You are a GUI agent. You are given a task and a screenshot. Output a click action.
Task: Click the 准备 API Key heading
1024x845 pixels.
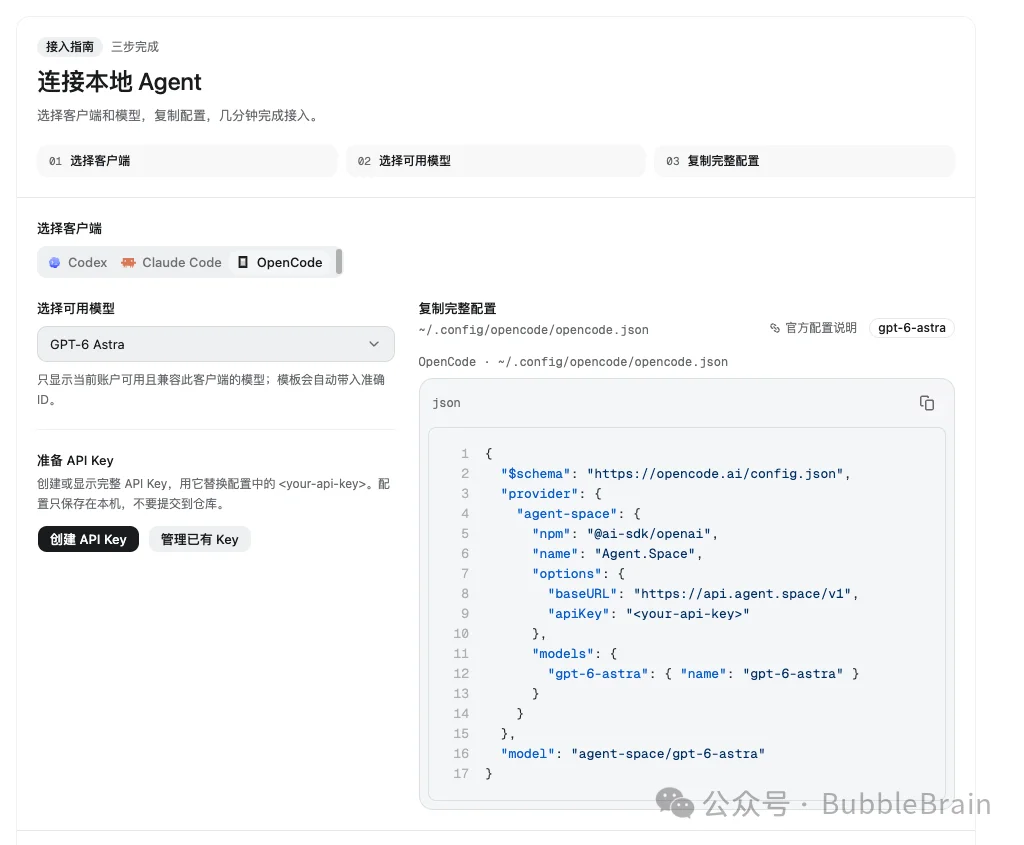75,460
